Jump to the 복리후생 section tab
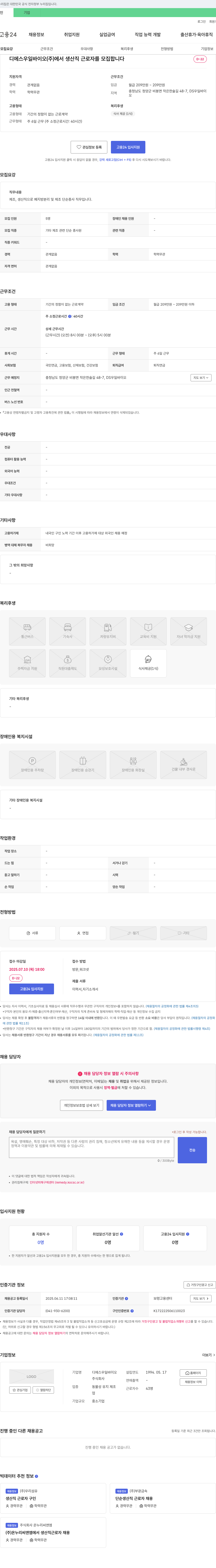216x1568 pixels. pos(127,49)
